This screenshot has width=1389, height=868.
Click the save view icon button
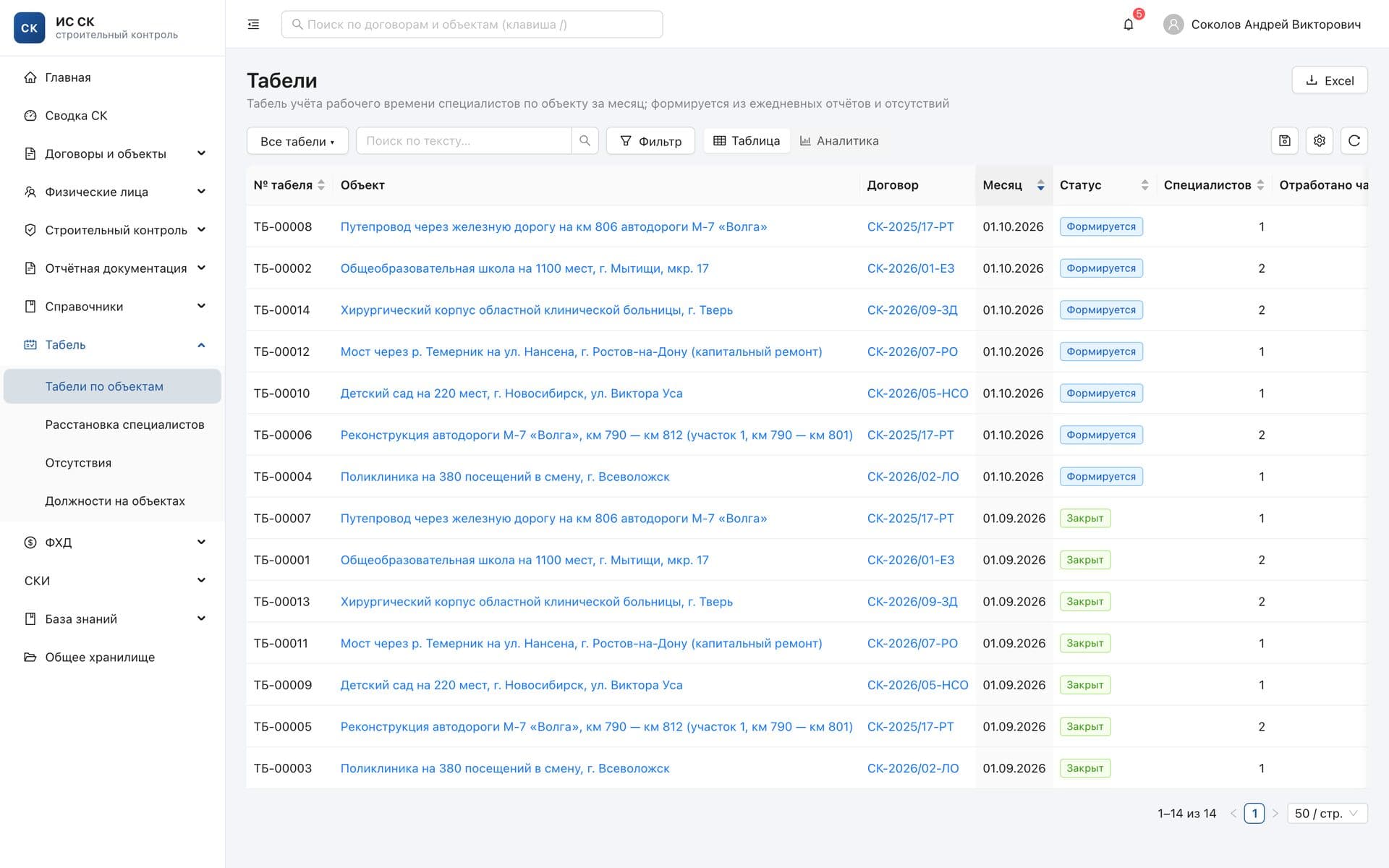pyautogui.click(x=1284, y=141)
